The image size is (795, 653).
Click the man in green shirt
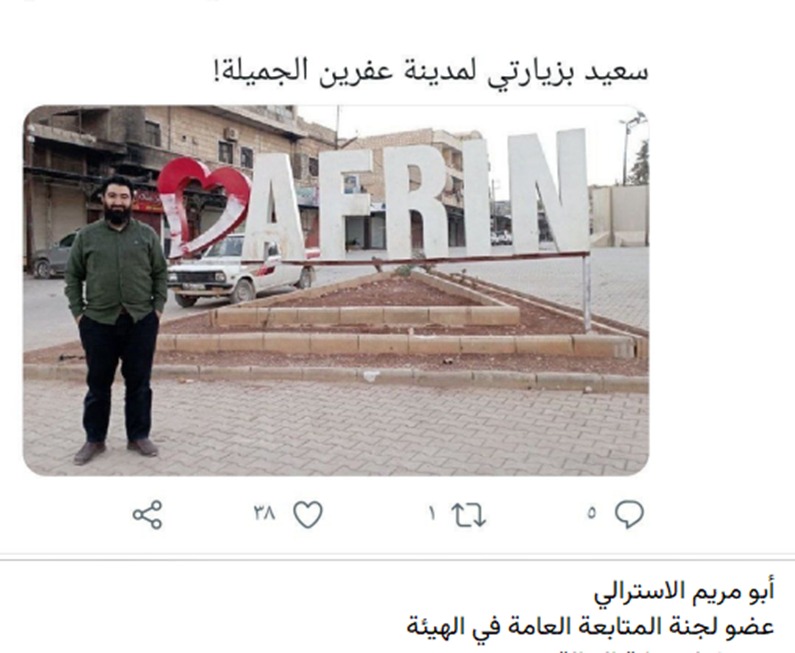point(116,320)
